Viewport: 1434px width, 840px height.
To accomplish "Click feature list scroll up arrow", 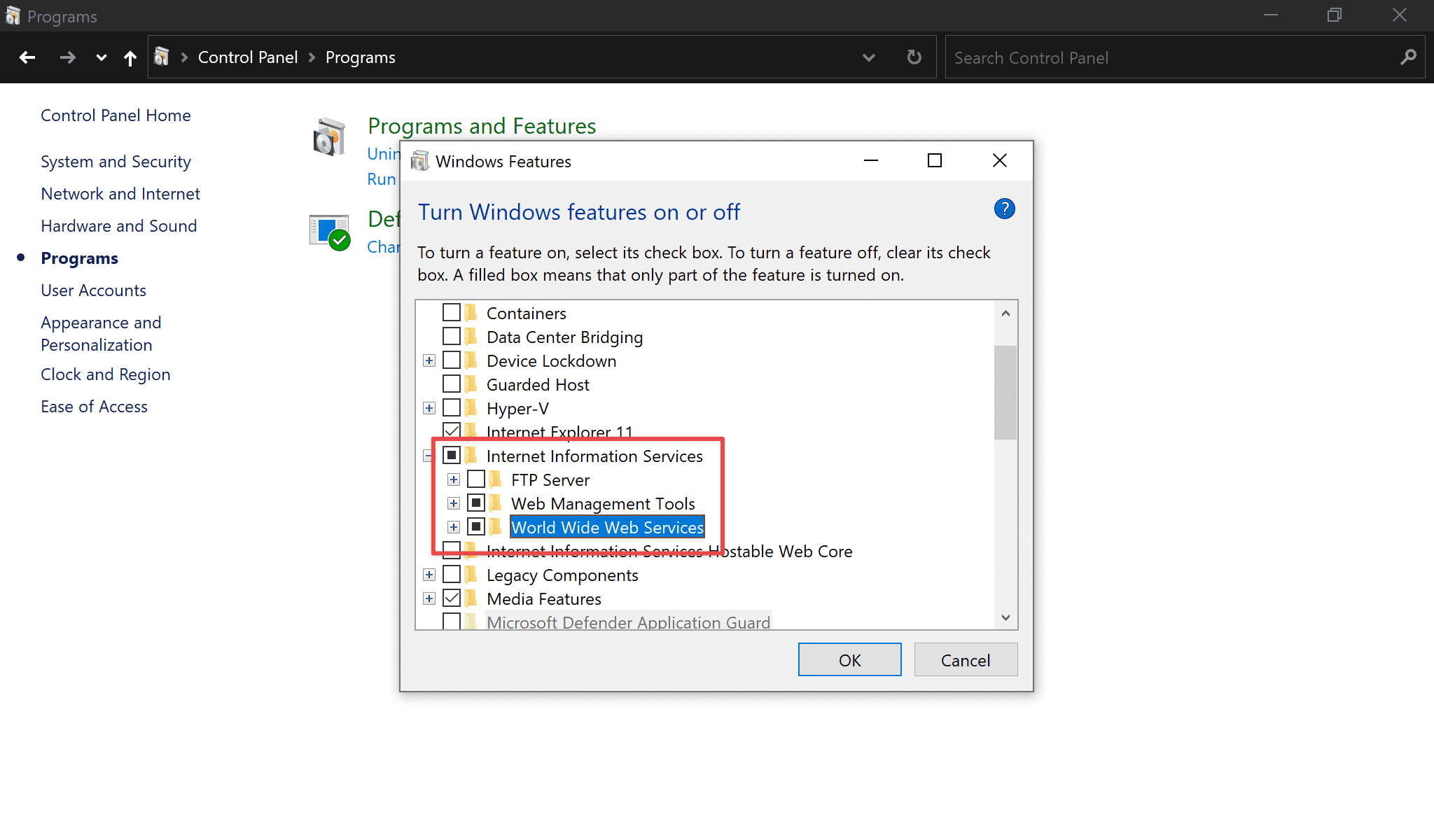I will 1005,314.
